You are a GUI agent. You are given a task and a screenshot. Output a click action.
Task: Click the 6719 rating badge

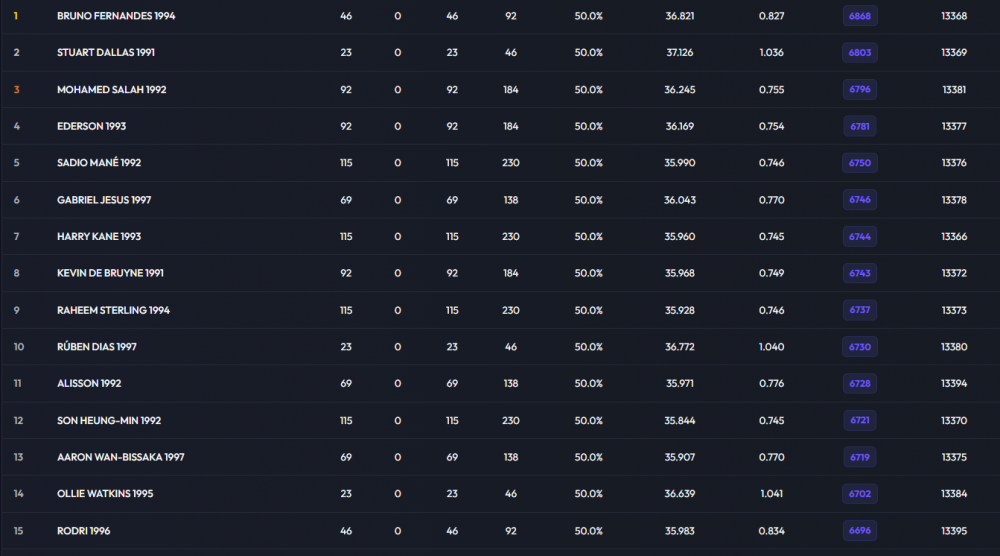pos(860,457)
